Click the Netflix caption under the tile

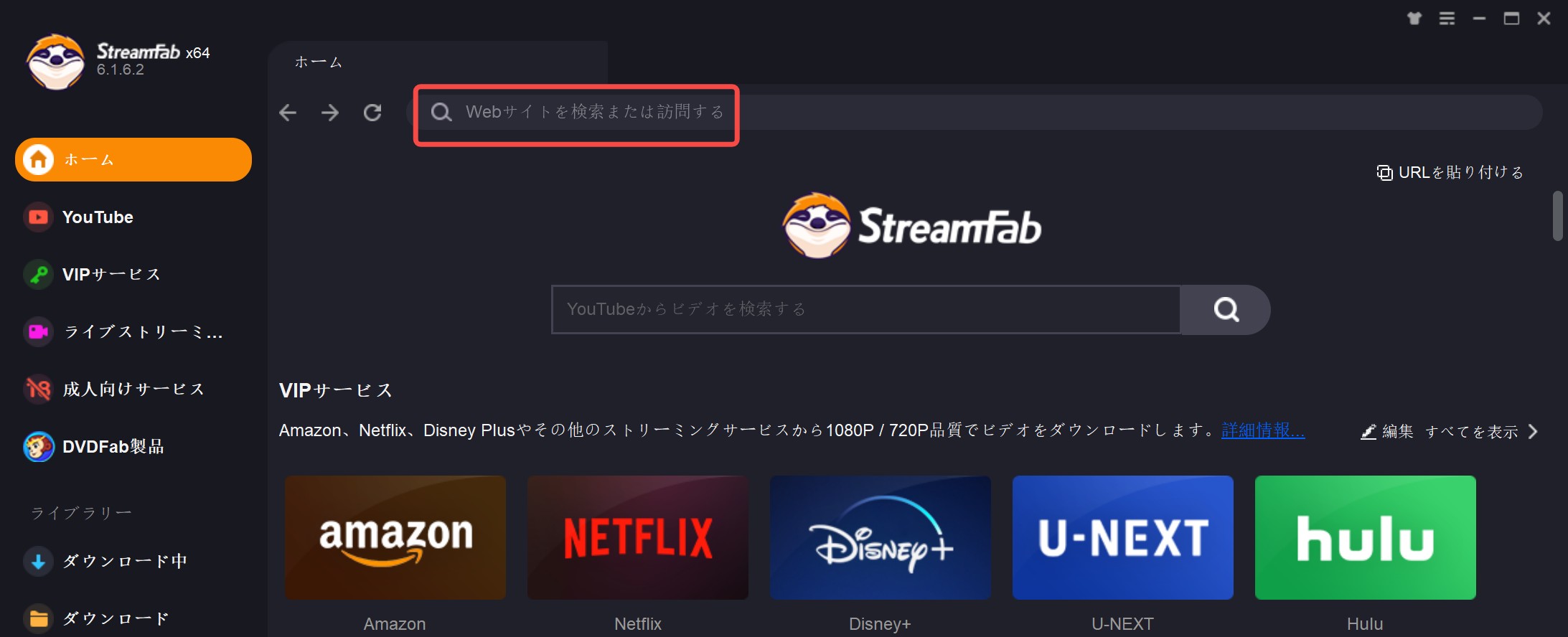pyautogui.click(x=638, y=624)
